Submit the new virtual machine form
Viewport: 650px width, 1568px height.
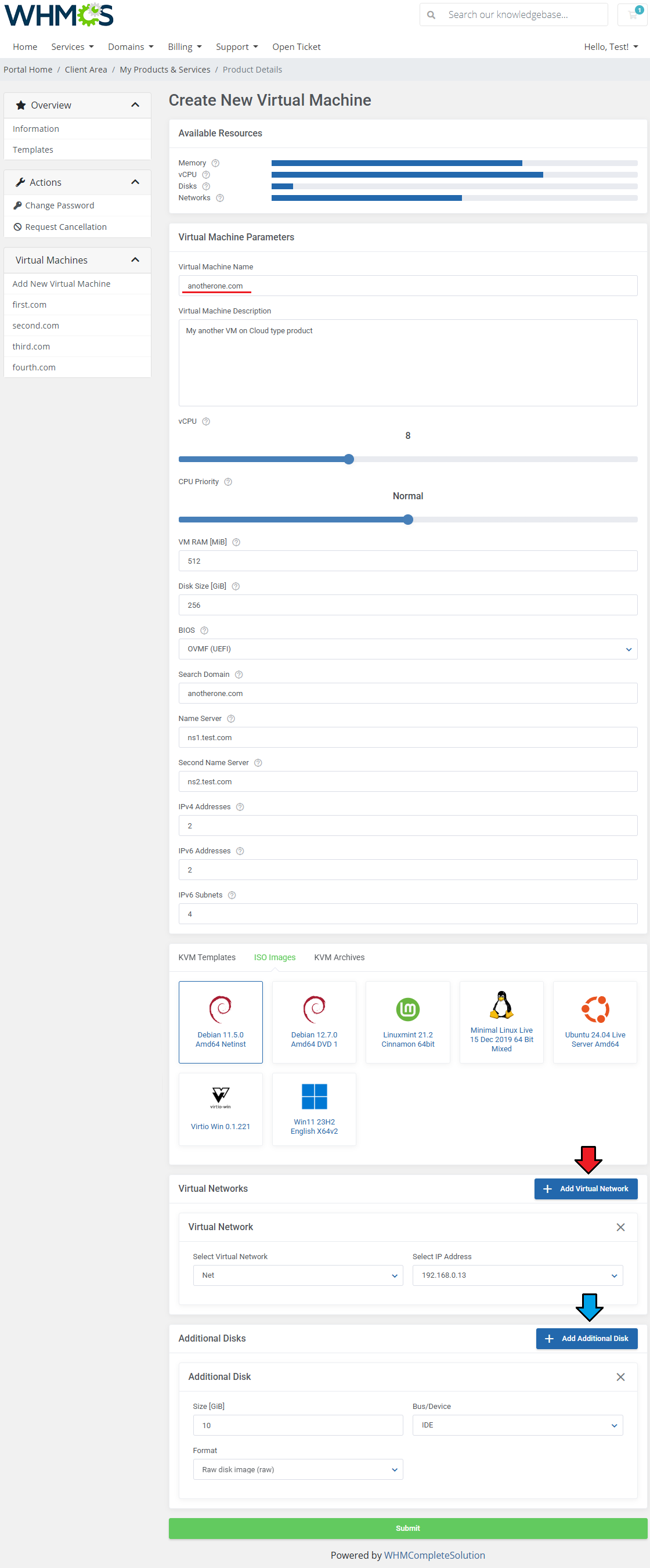pos(408,1528)
